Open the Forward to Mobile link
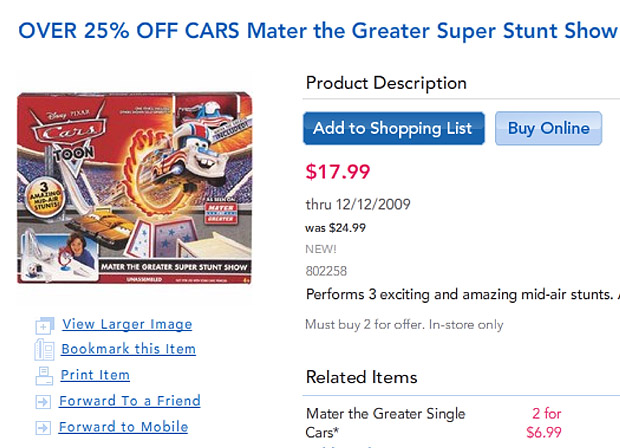The image size is (620, 448). point(123,427)
